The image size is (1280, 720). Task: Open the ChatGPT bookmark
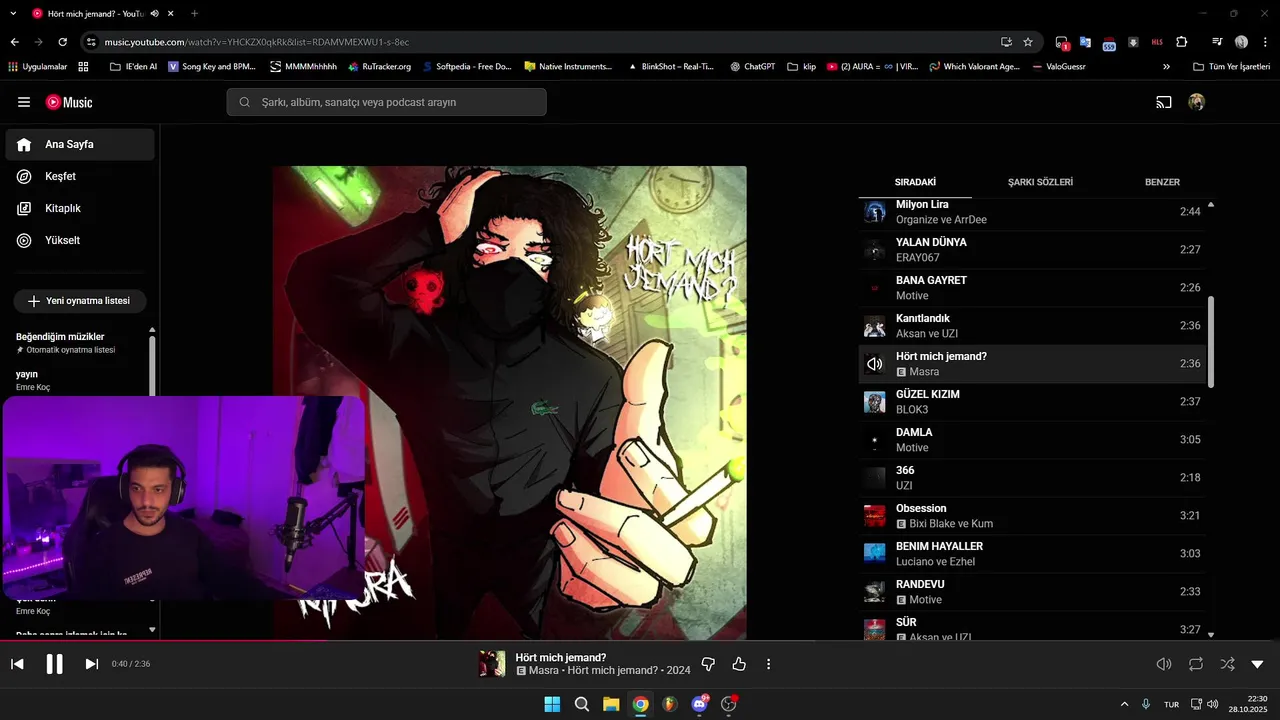(x=752, y=67)
